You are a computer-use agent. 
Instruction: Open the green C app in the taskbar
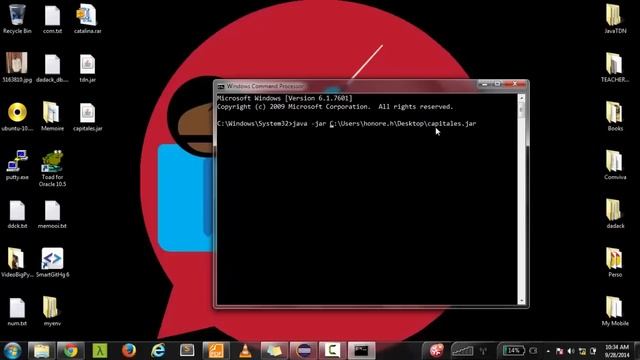tap(332, 351)
